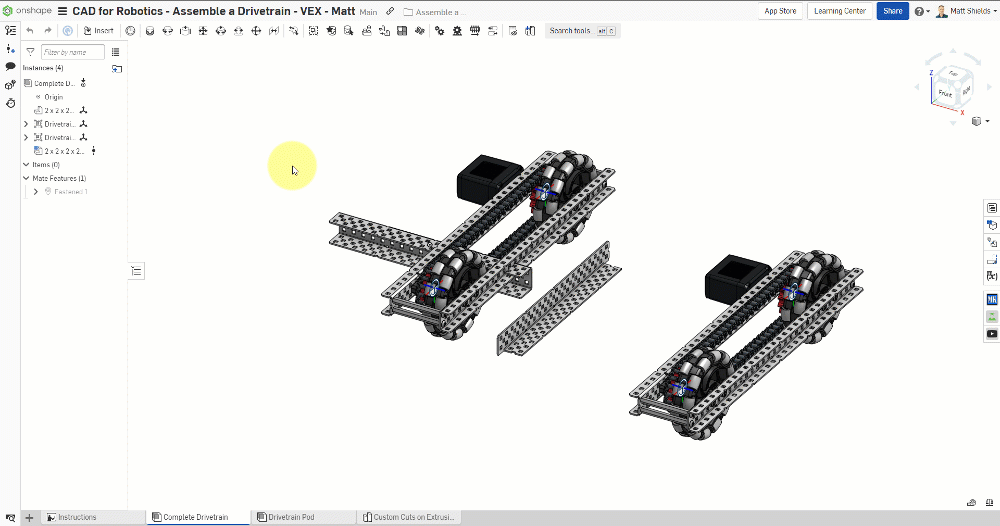Open the Learning Center
The width and height of the screenshot is (1000, 526).
point(840,11)
